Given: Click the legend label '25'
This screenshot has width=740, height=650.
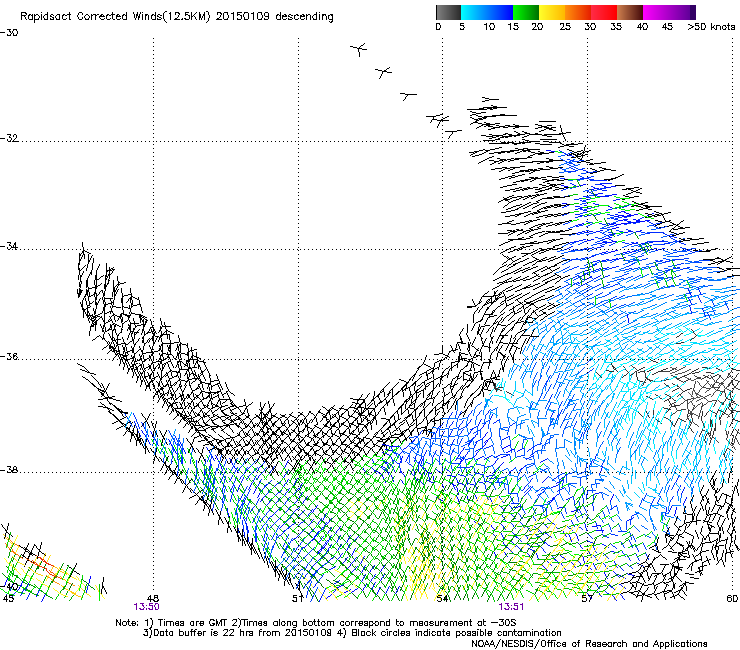Looking at the screenshot, I should 565,27.
